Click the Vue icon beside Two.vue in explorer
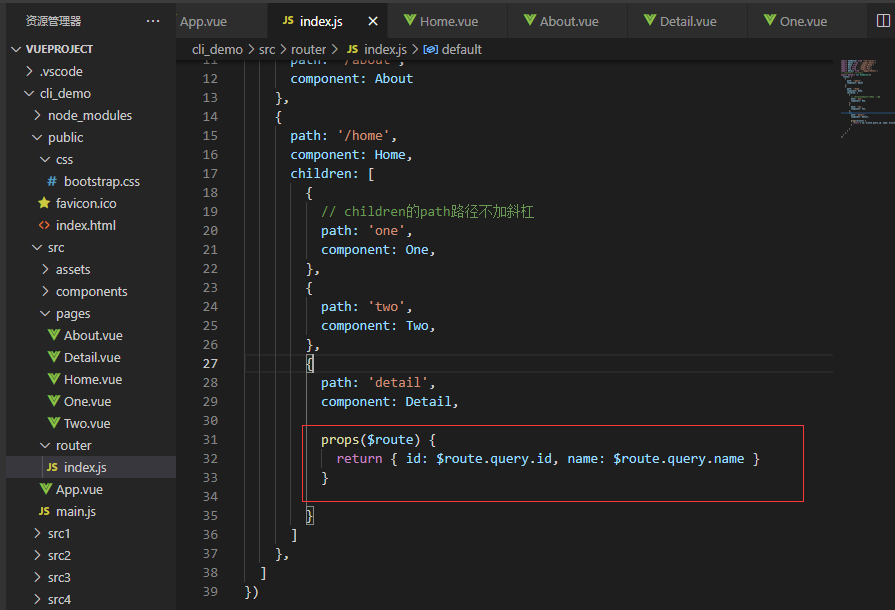The width and height of the screenshot is (895, 610). pyautogui.click(x=54, y=423)
